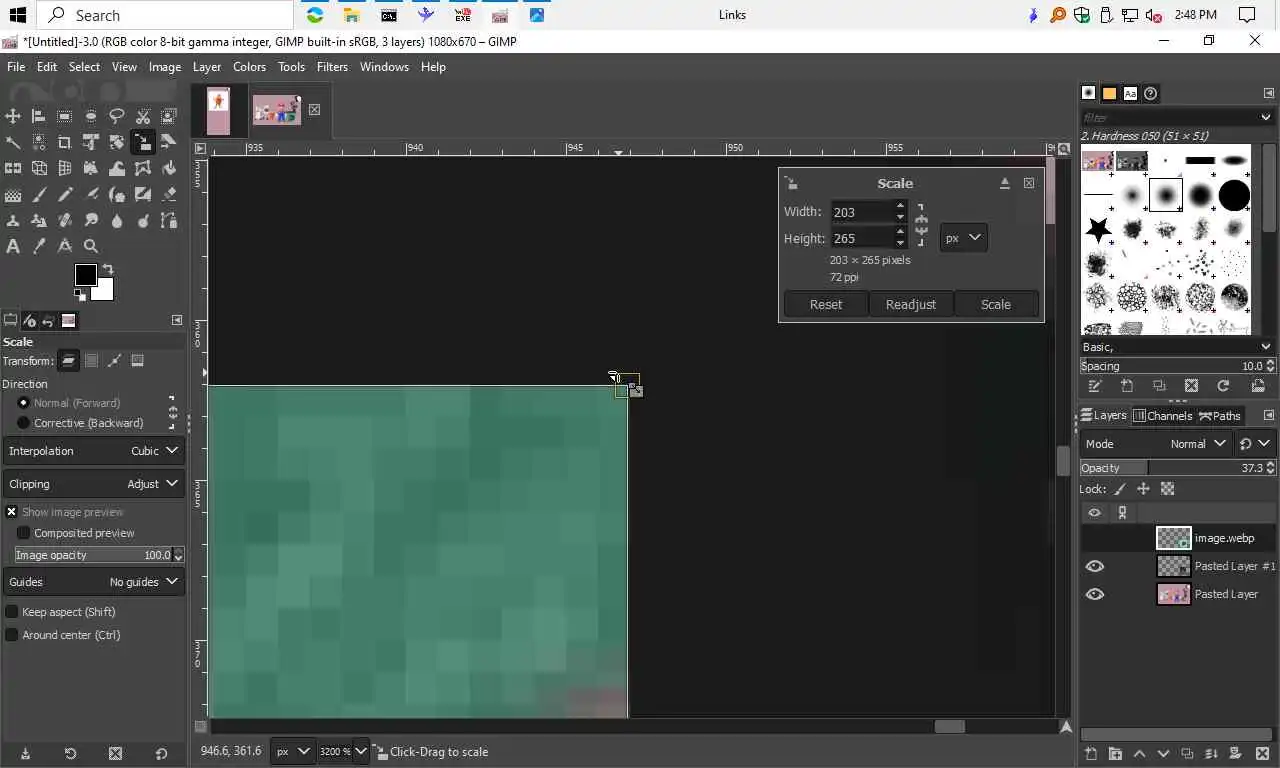The image size is (1280, 768).
Task: Select the Smudge tool
Action: point(91,220)
